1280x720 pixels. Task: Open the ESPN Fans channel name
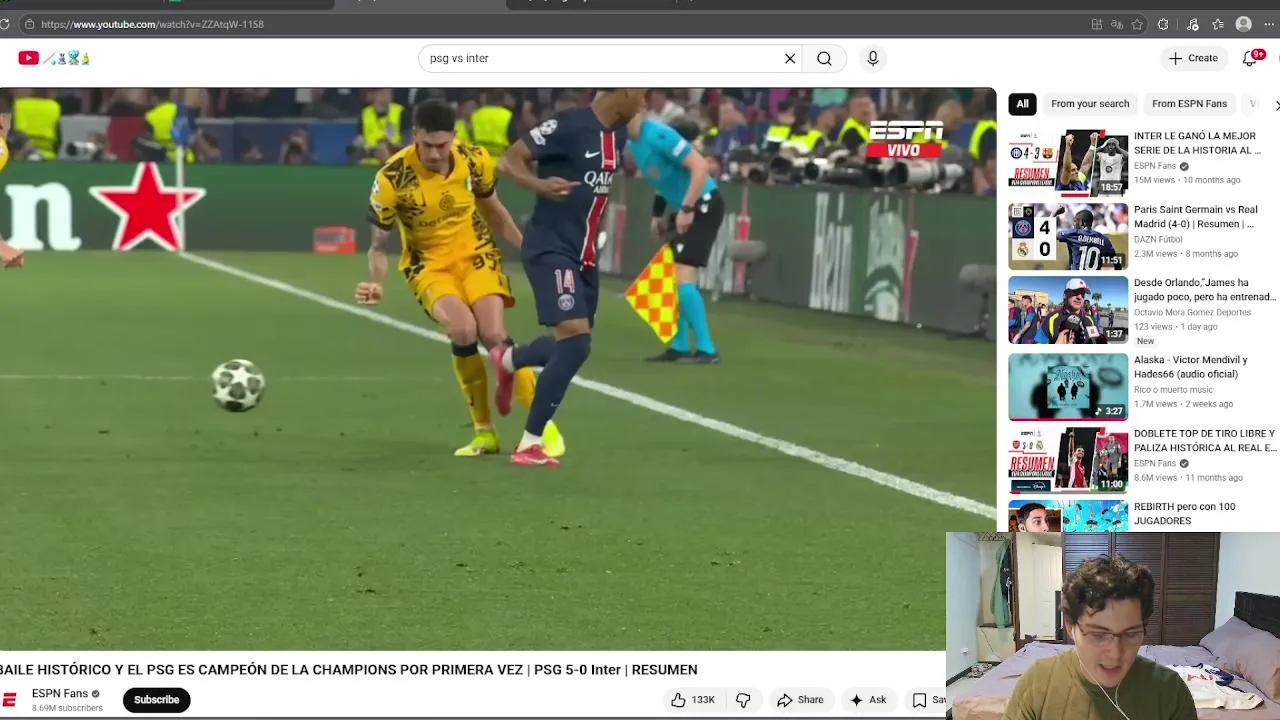click(x=60, y=693)
